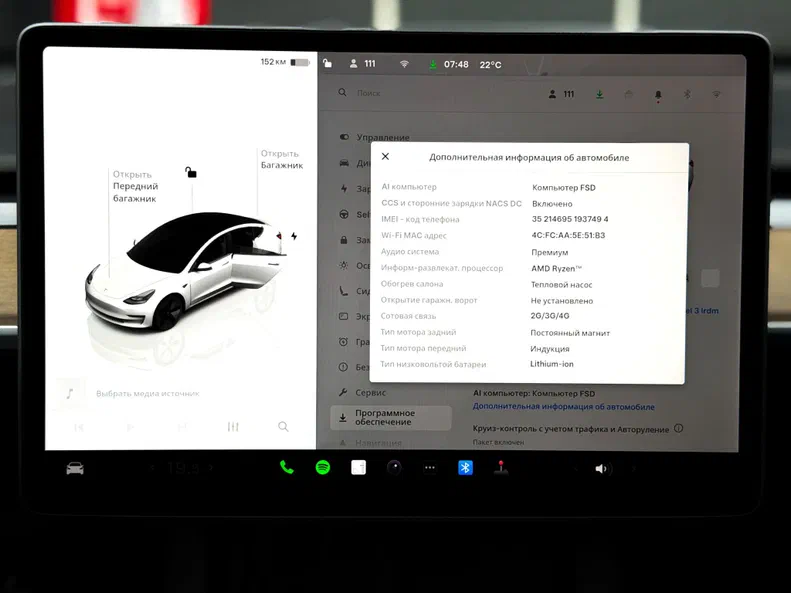Tap the Wi-Fi icon in status bar
This screenshot has width=791, height=593.
pos(404,64)
